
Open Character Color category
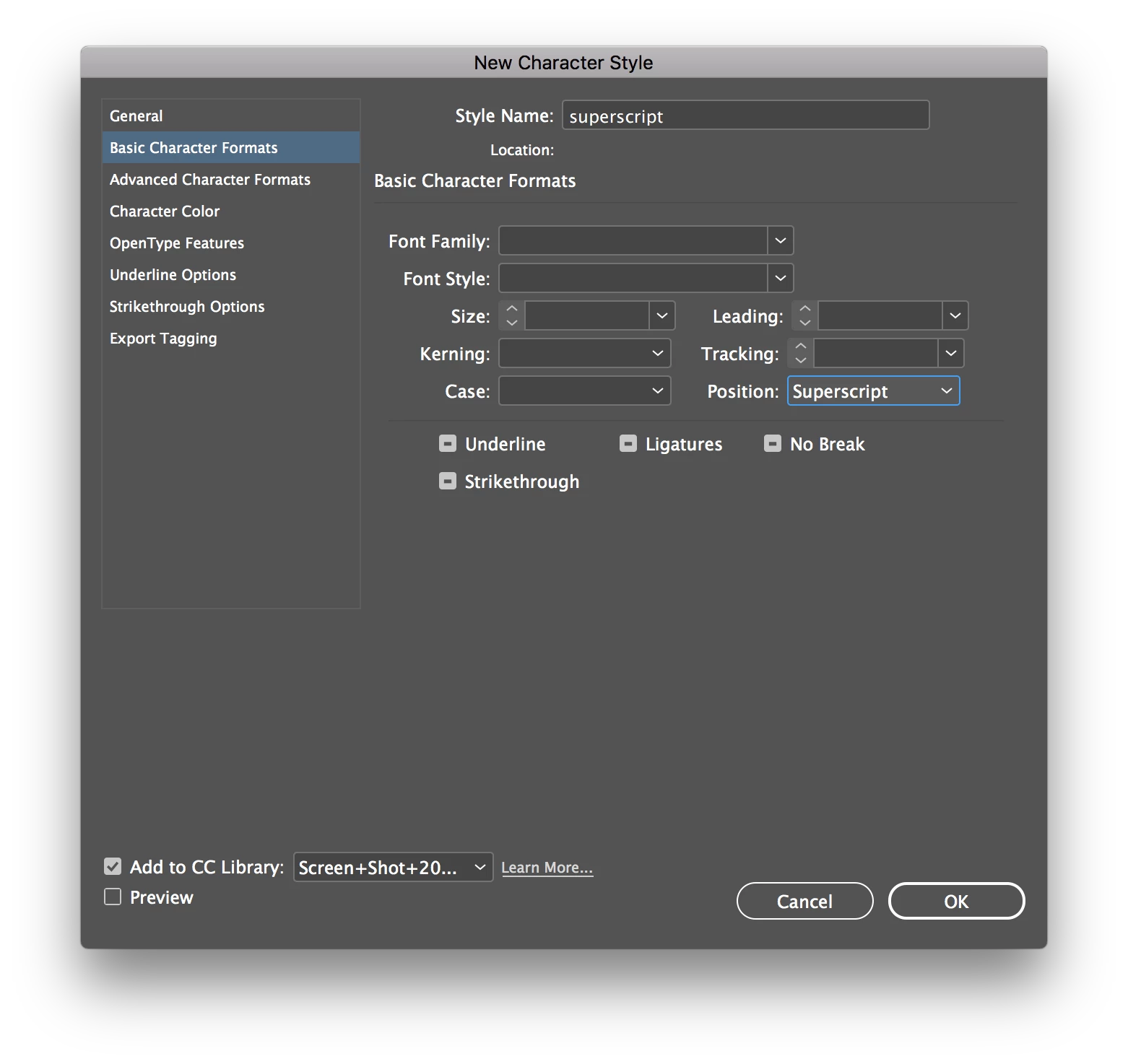tap(231, 212)
